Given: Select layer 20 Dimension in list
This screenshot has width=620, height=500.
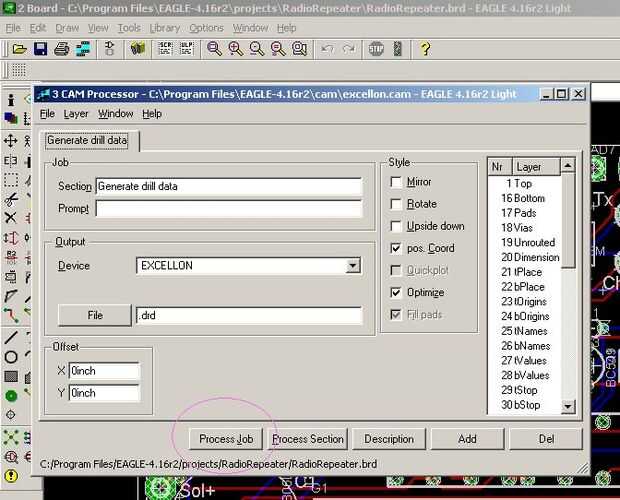Looking at the screenshot, I should pos(524,257).
